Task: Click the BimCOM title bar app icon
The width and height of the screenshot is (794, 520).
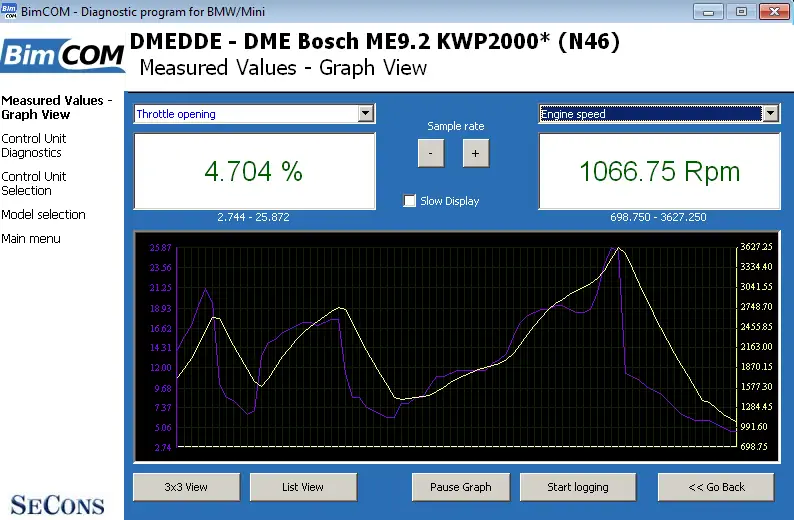Action: [x=9, y=11]
